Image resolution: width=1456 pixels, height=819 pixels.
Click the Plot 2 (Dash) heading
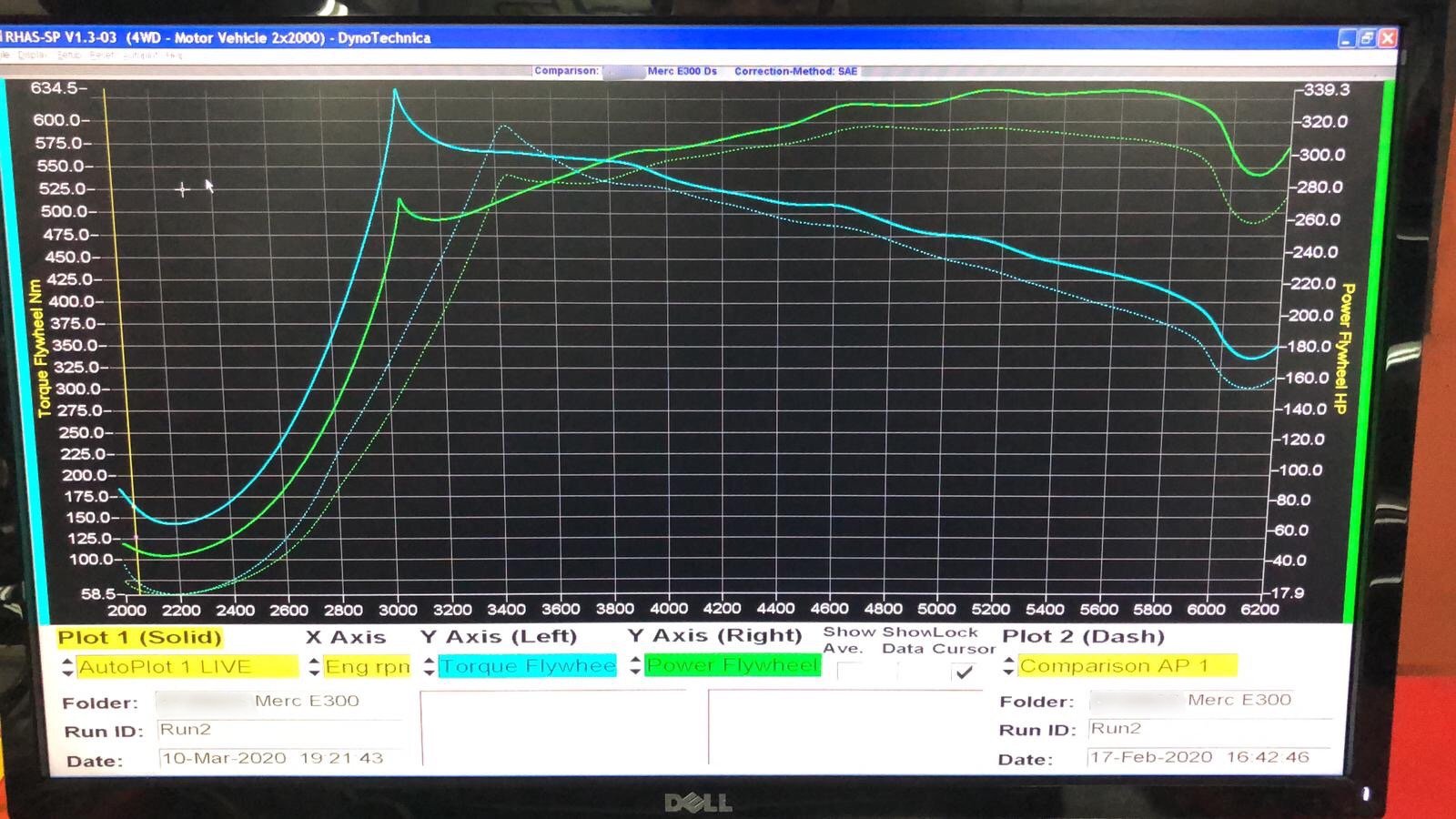[x=1083, y=636]
